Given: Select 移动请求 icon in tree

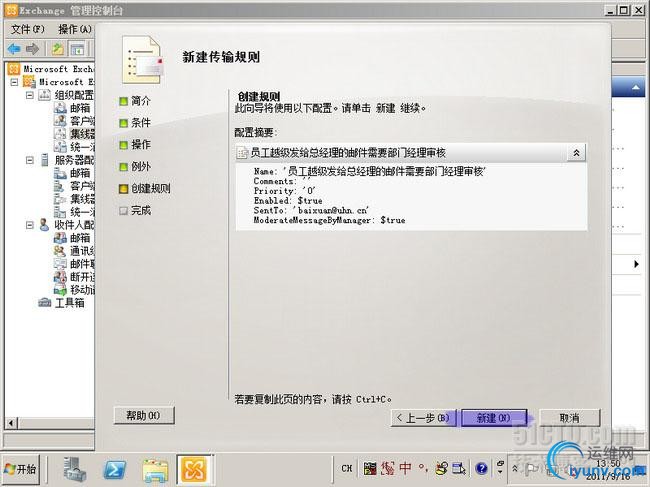Looking at the screenshot, I should pyautogui.click(x=60, y=290).
